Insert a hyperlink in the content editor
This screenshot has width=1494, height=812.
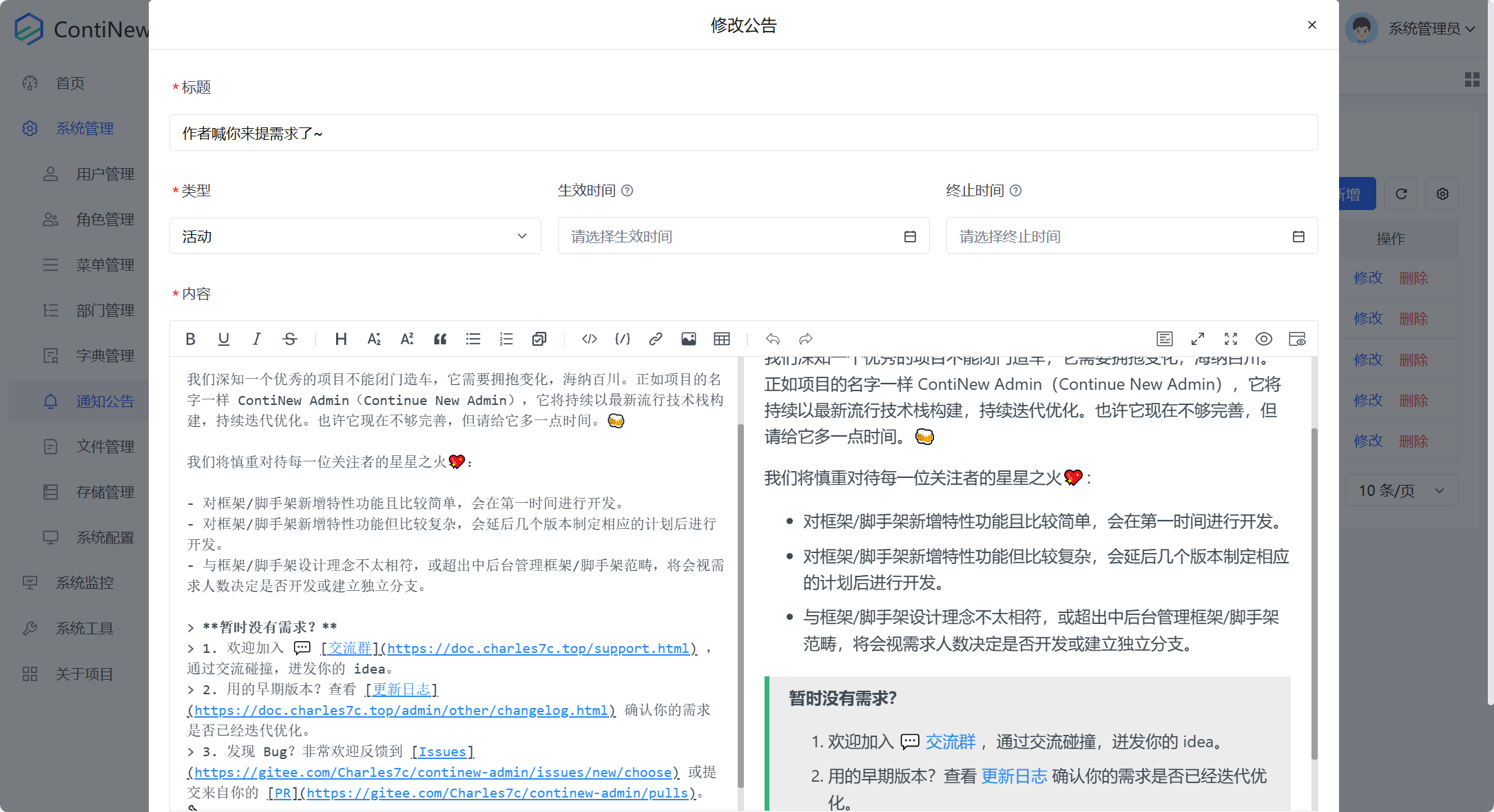655,339
